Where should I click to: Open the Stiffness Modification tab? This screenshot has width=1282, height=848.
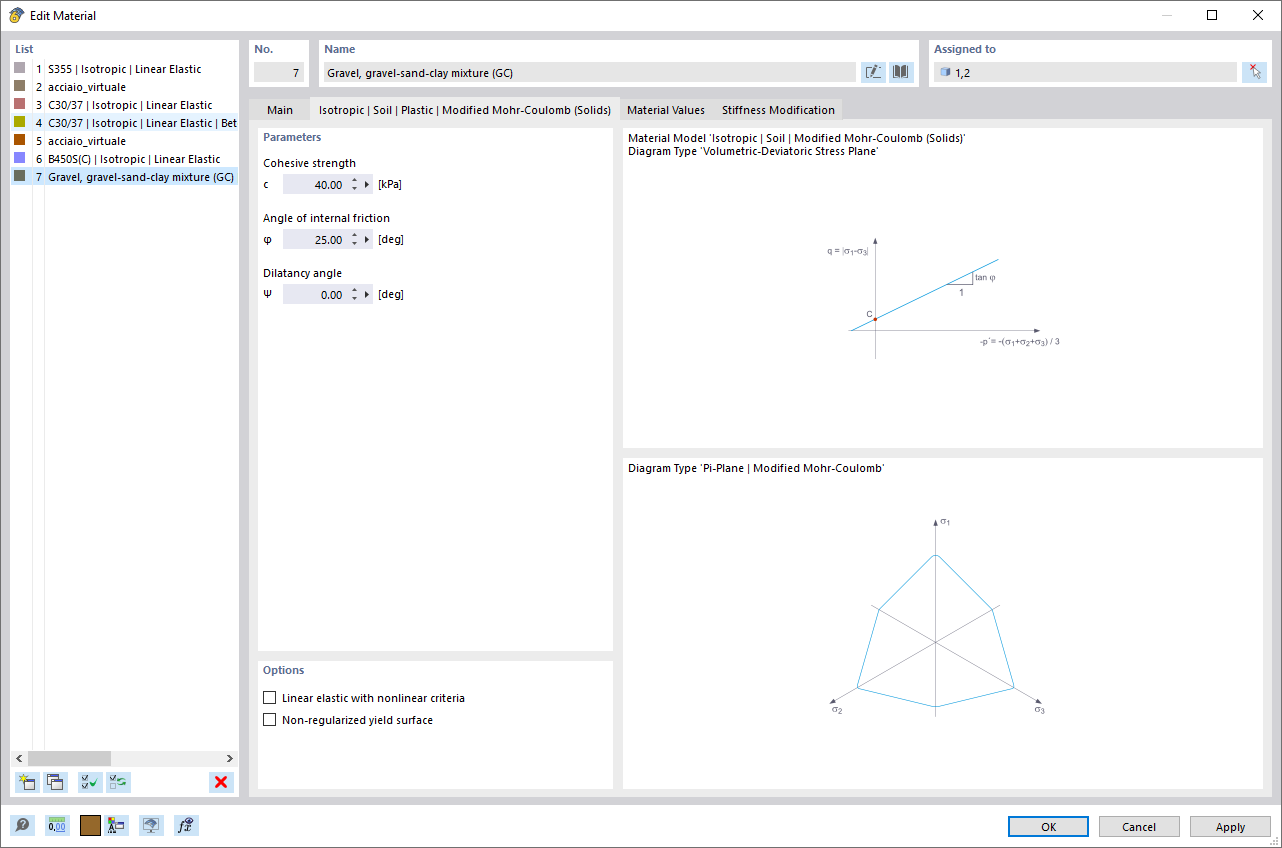pos(778,110)
